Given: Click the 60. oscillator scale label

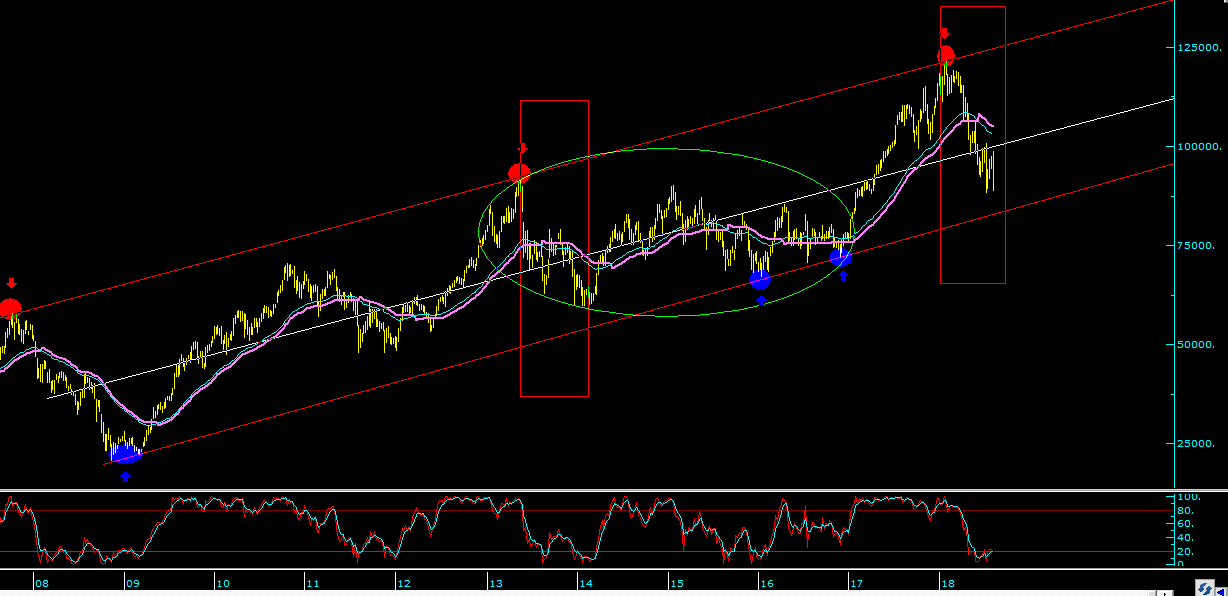Looking at the screenshot, I should point(1187,524).
